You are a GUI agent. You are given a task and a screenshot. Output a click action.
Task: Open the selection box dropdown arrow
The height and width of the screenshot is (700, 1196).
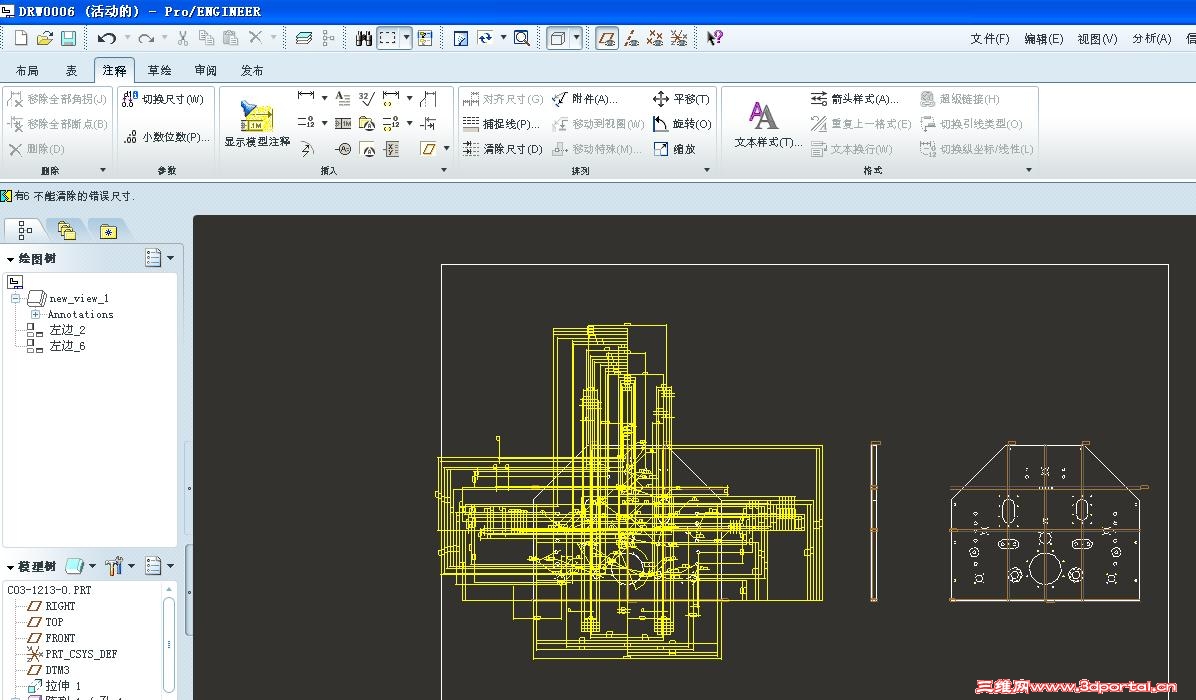point(407,37)
